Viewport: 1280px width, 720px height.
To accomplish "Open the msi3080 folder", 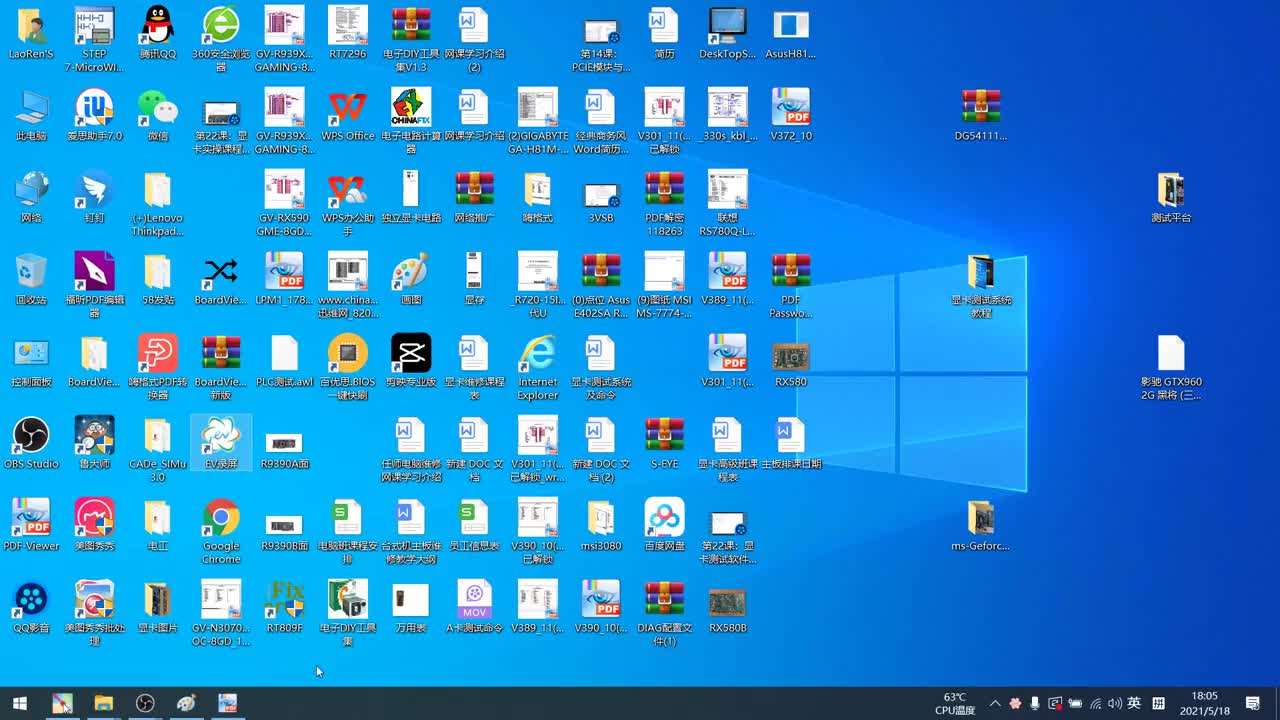I will (x=601, y=525).
